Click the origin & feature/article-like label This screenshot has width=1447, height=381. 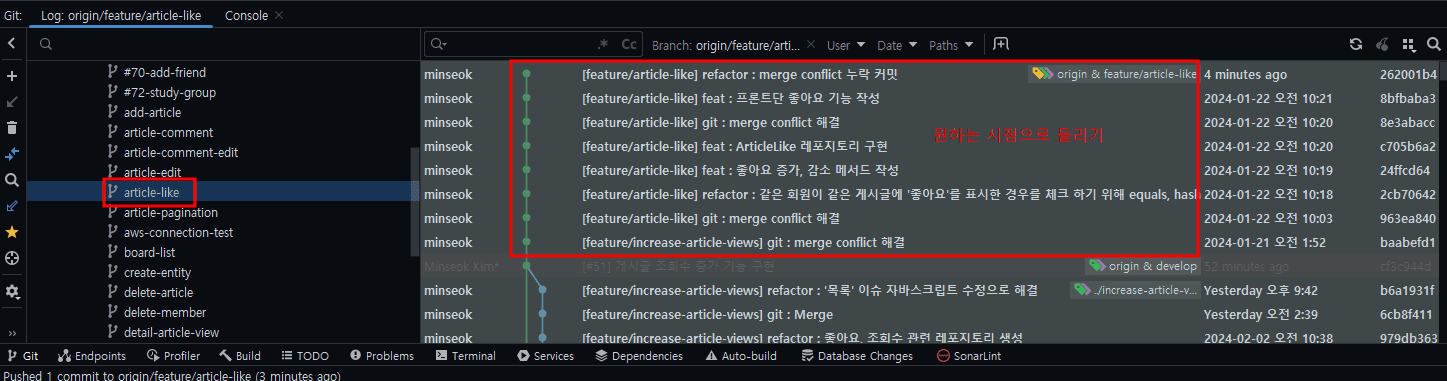[x=1114, y=74]
